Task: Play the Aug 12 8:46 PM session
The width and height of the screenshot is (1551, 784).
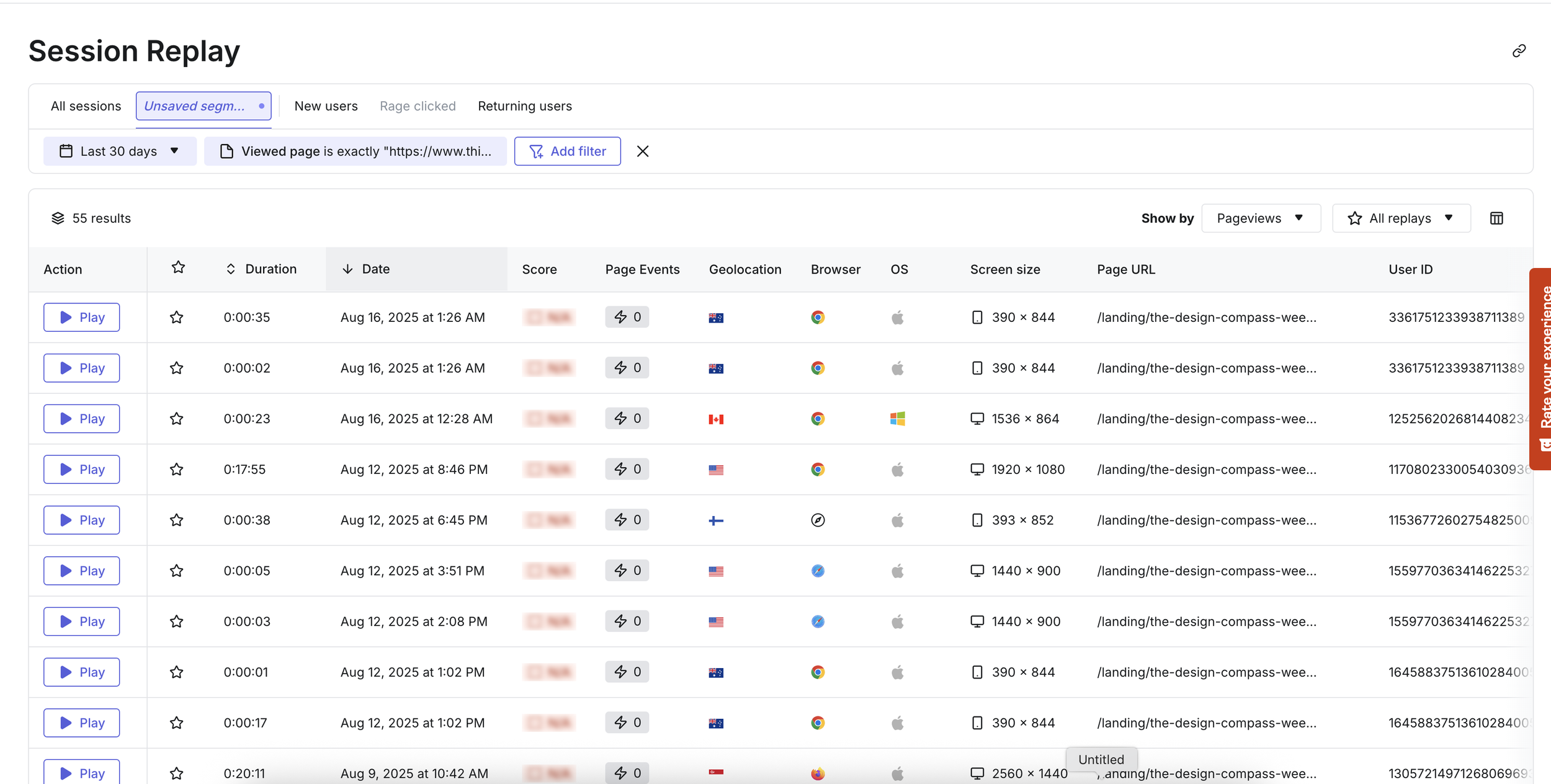Action: (82, 470)
